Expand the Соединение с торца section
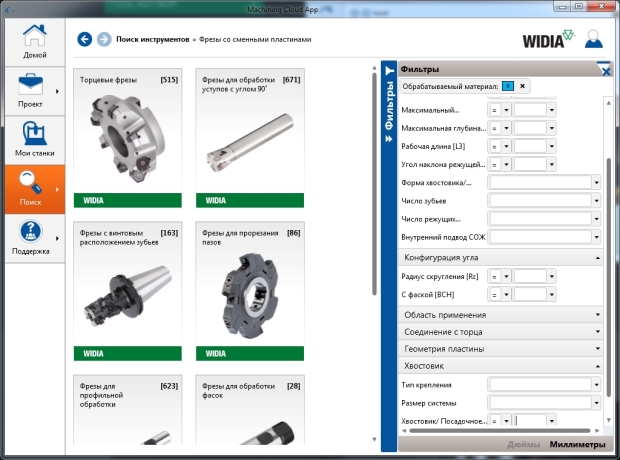620x460 pixels. point(501,332)
